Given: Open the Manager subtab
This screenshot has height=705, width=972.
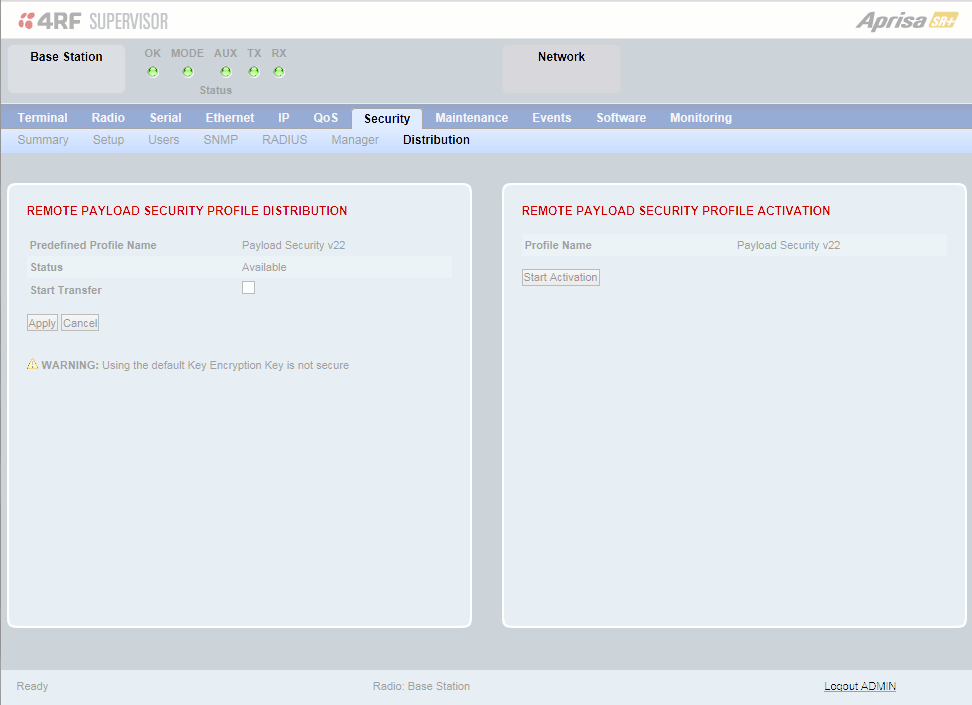Looking at the screenshot, I should tap(355, 140).
